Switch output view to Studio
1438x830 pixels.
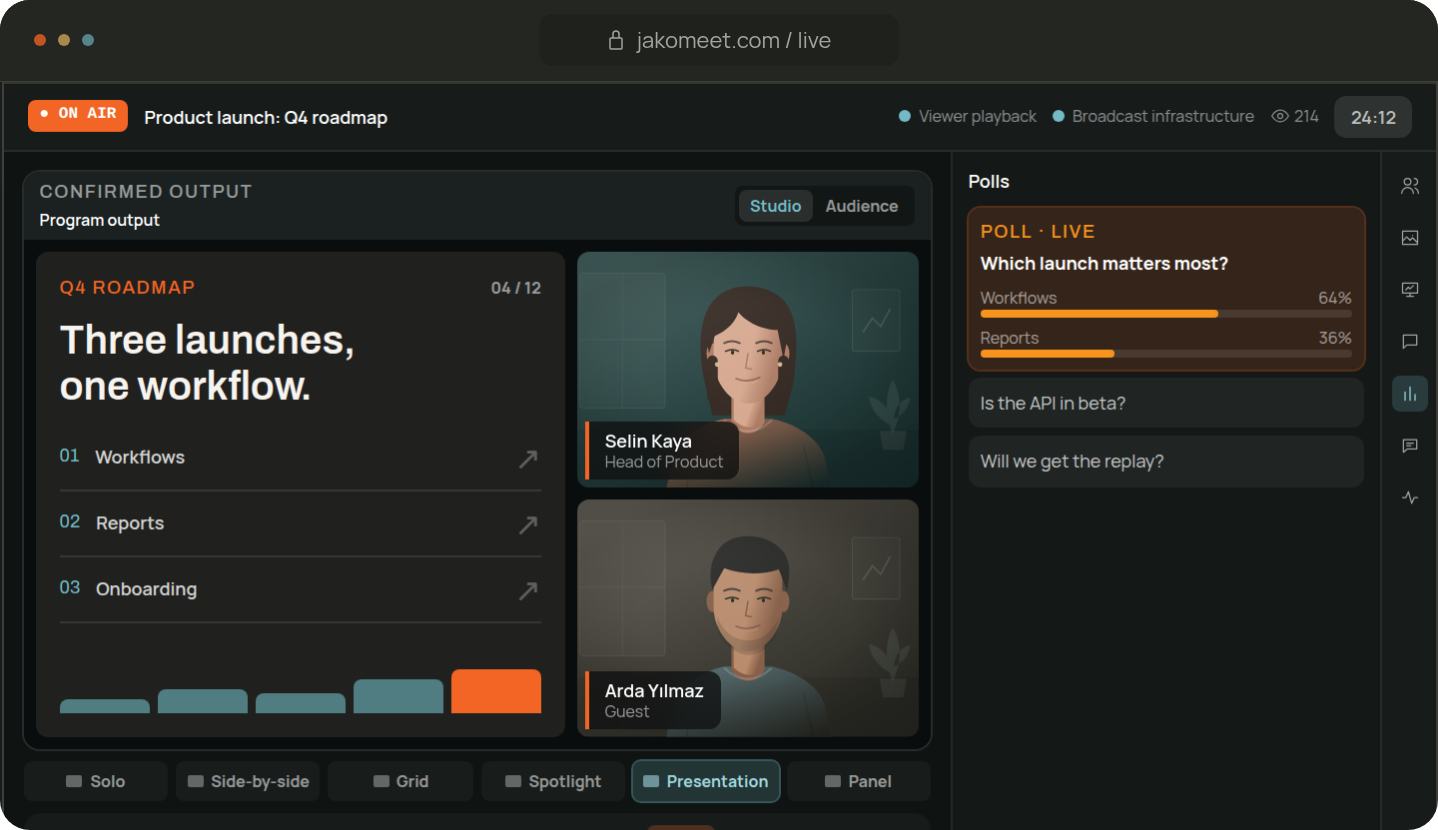click(x=776, y=206)
